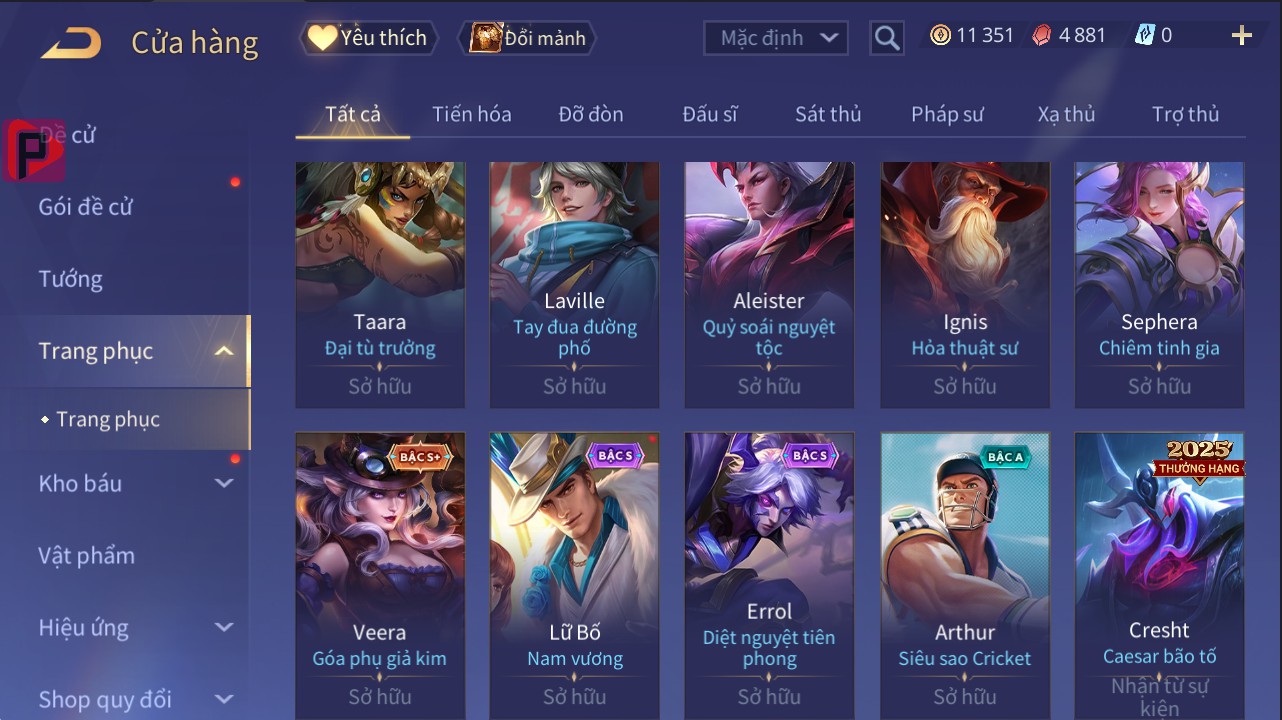Viewport: 1282px width, 720px height.
Task: Click the red ruby currency icon
Action: 1042,35
